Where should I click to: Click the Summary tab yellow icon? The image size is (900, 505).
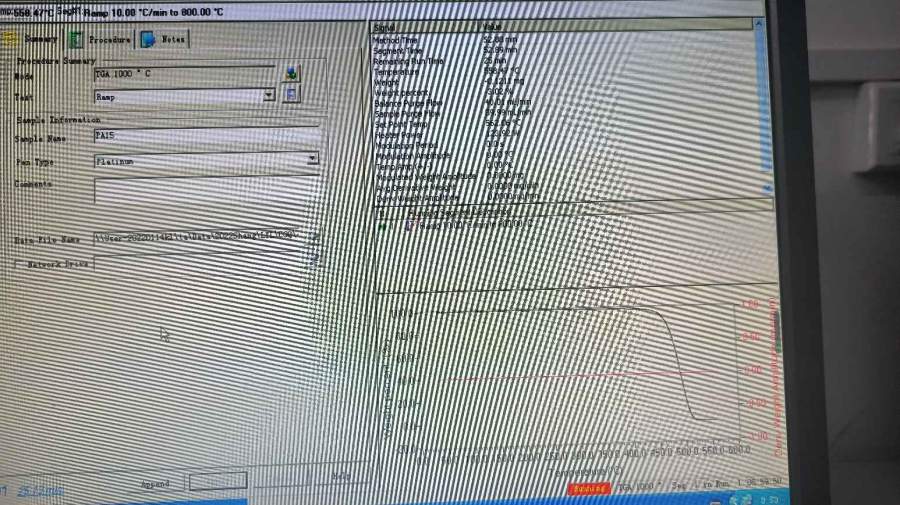point(10,38)
